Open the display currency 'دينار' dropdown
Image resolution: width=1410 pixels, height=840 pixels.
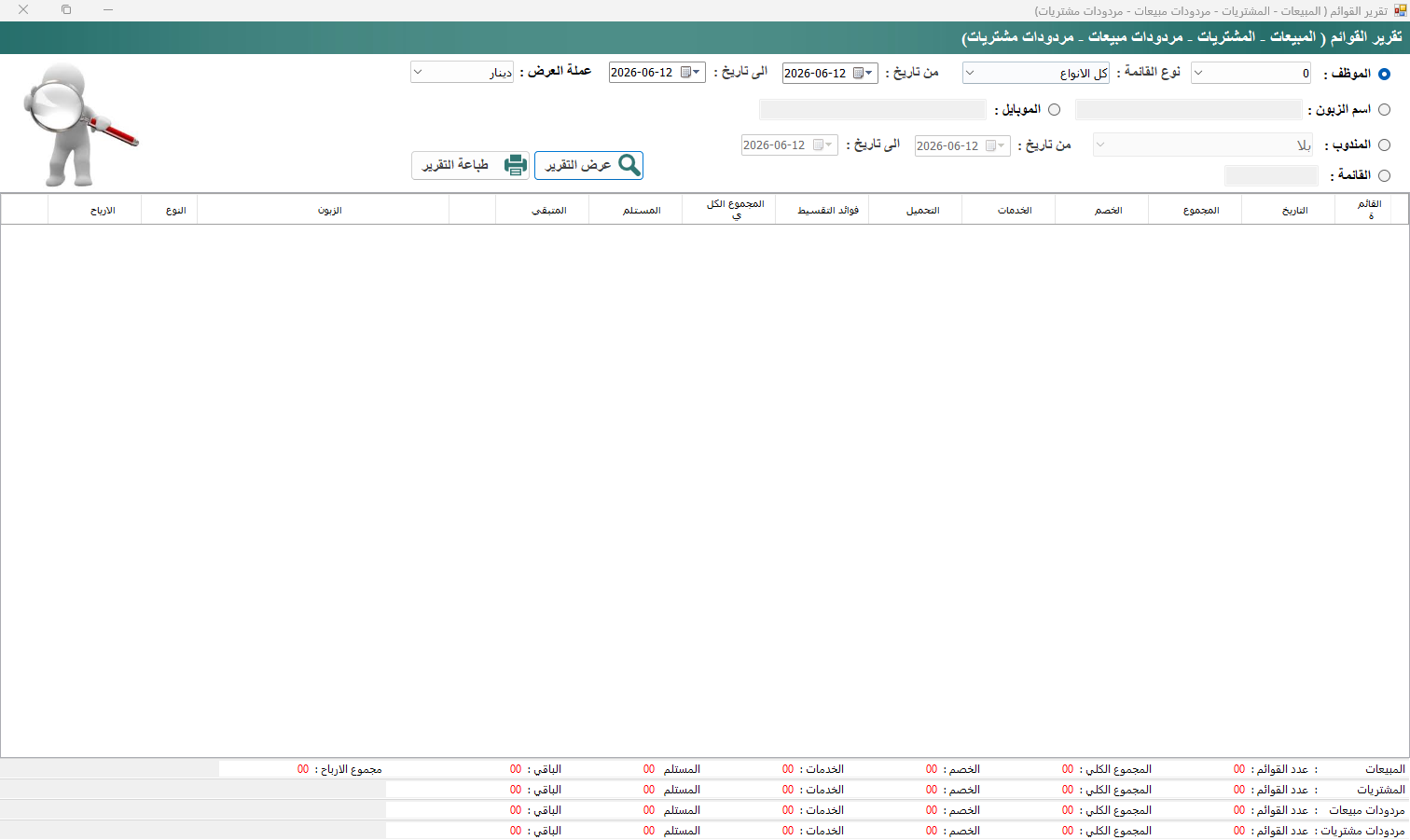[462, 73]
